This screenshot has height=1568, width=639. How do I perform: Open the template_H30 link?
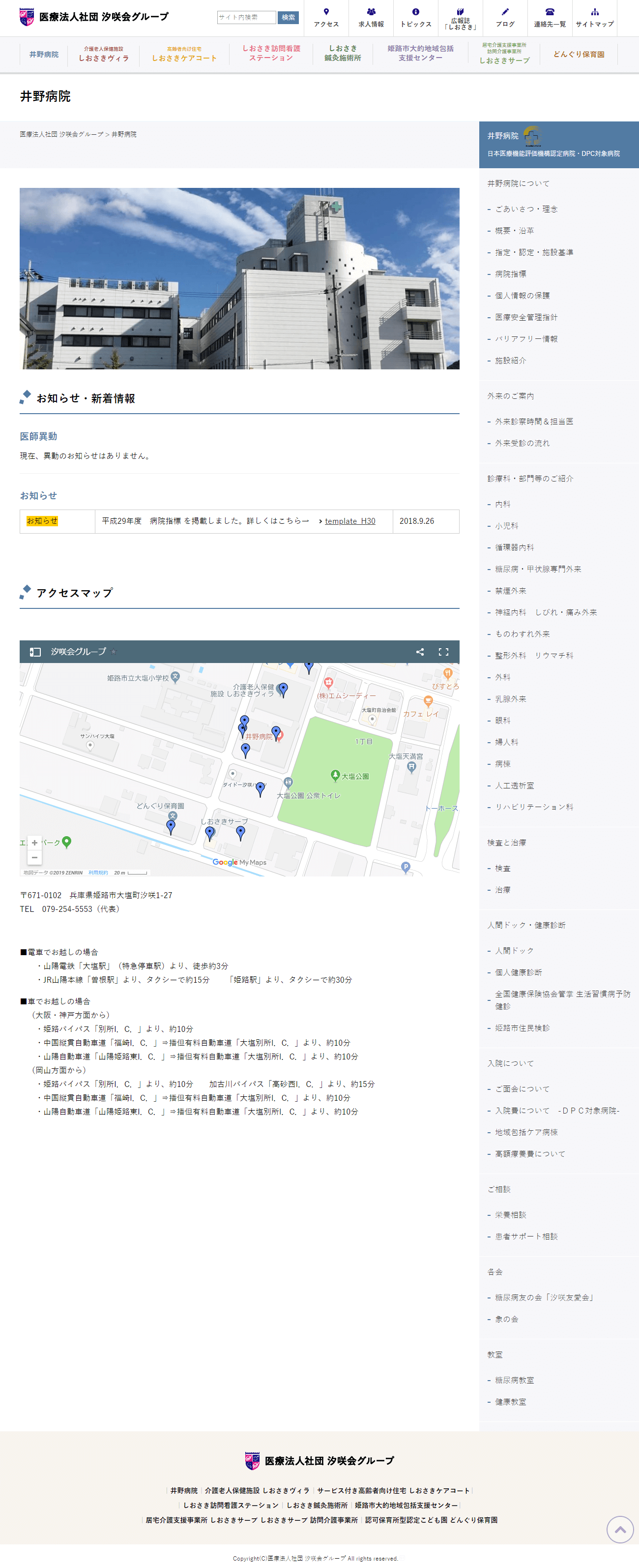pos(350,521)
